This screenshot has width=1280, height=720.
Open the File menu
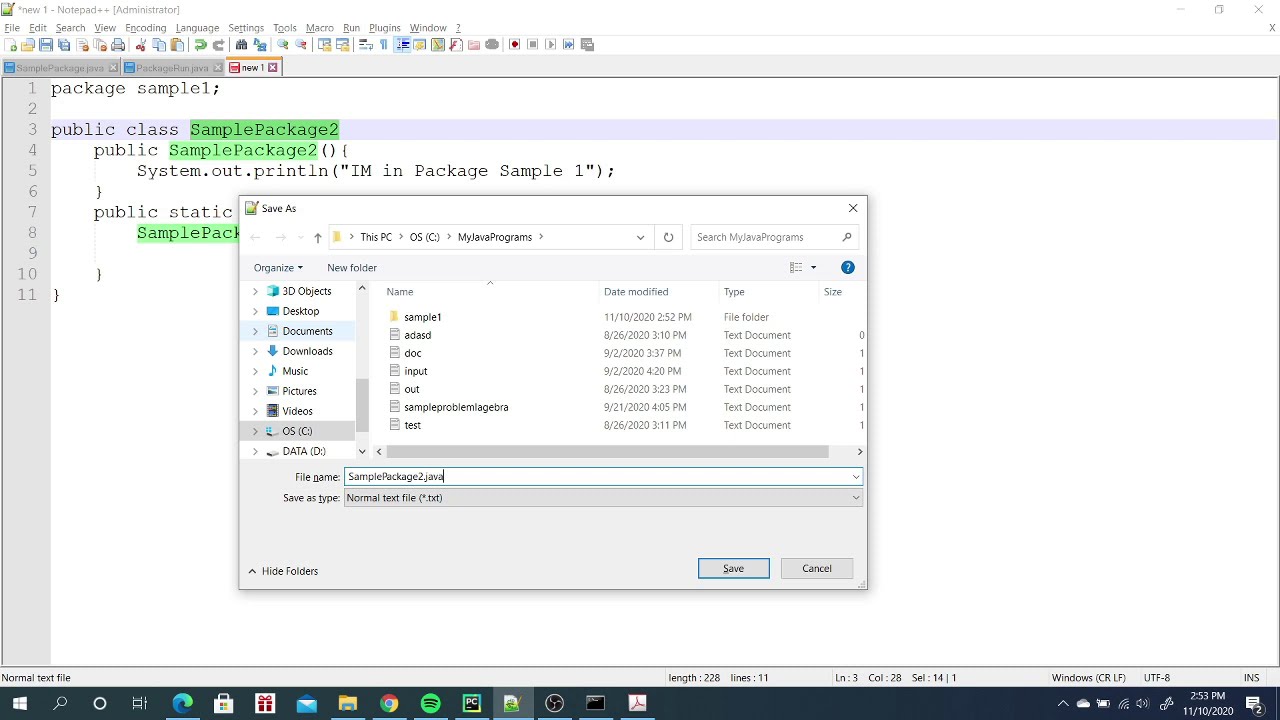12,28
